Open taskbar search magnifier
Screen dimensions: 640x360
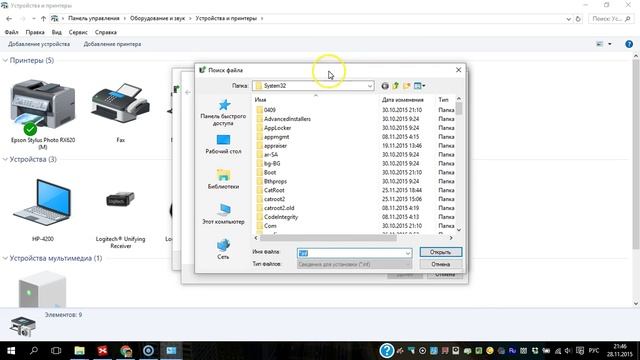[x=34, y=351]
